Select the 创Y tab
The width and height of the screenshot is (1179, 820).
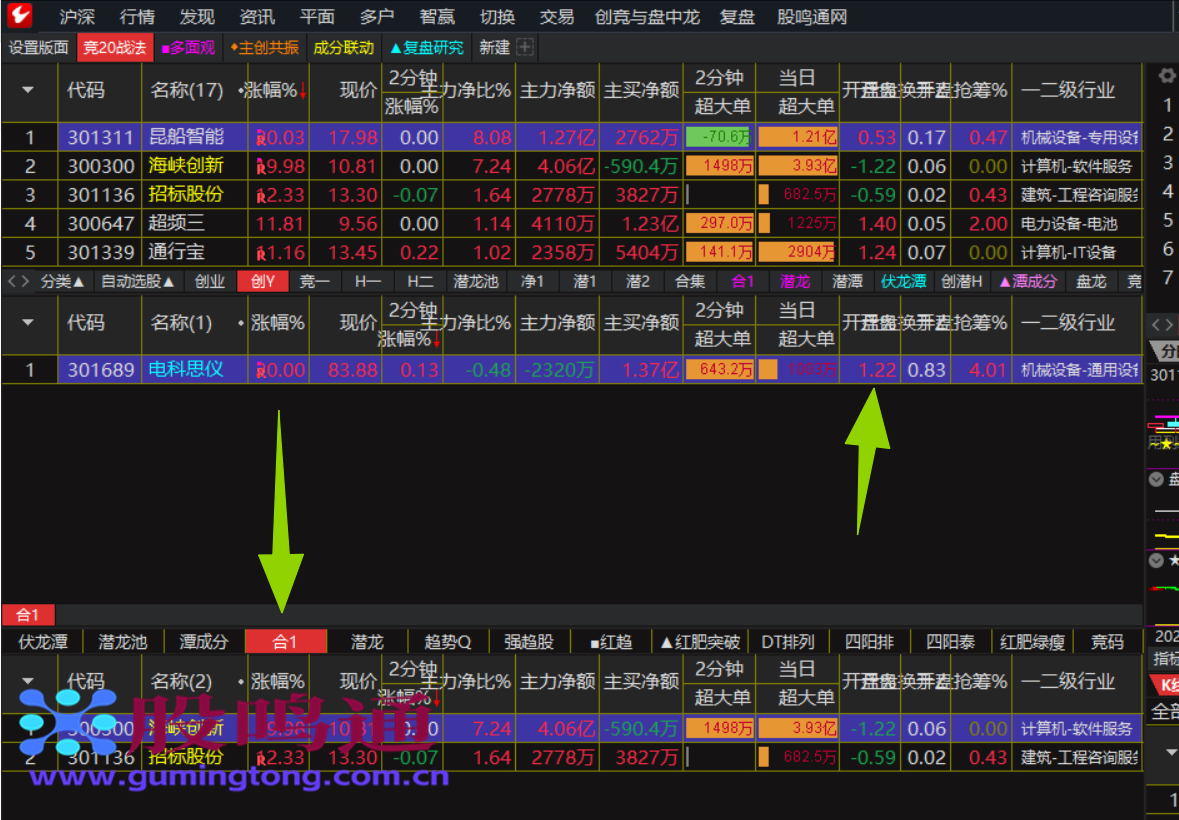point(263,281)
